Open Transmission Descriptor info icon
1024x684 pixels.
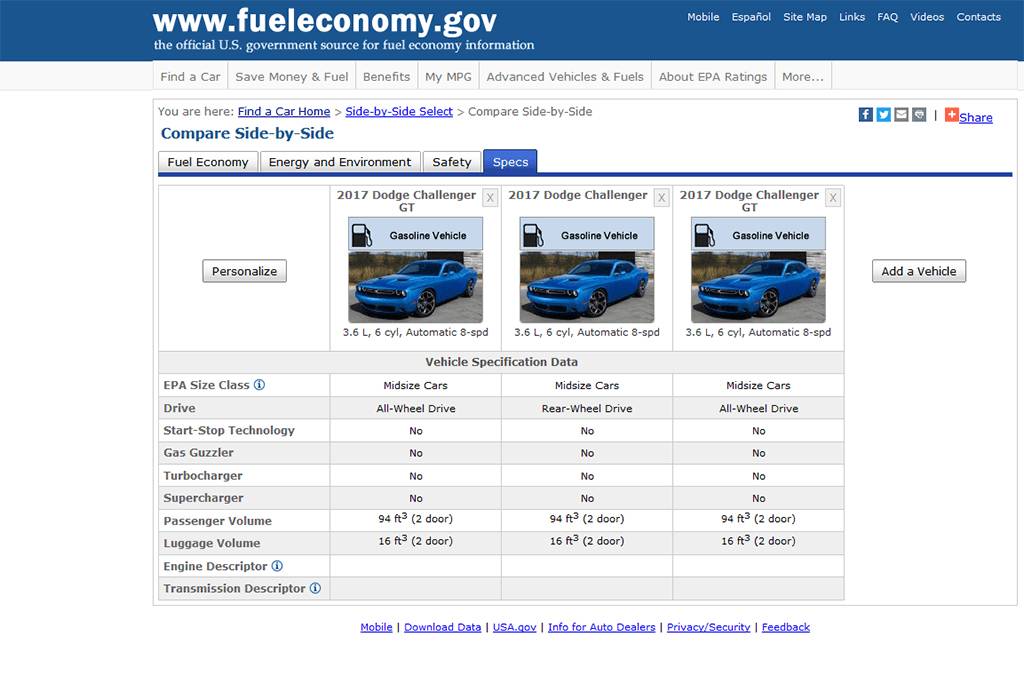point(315,588)
